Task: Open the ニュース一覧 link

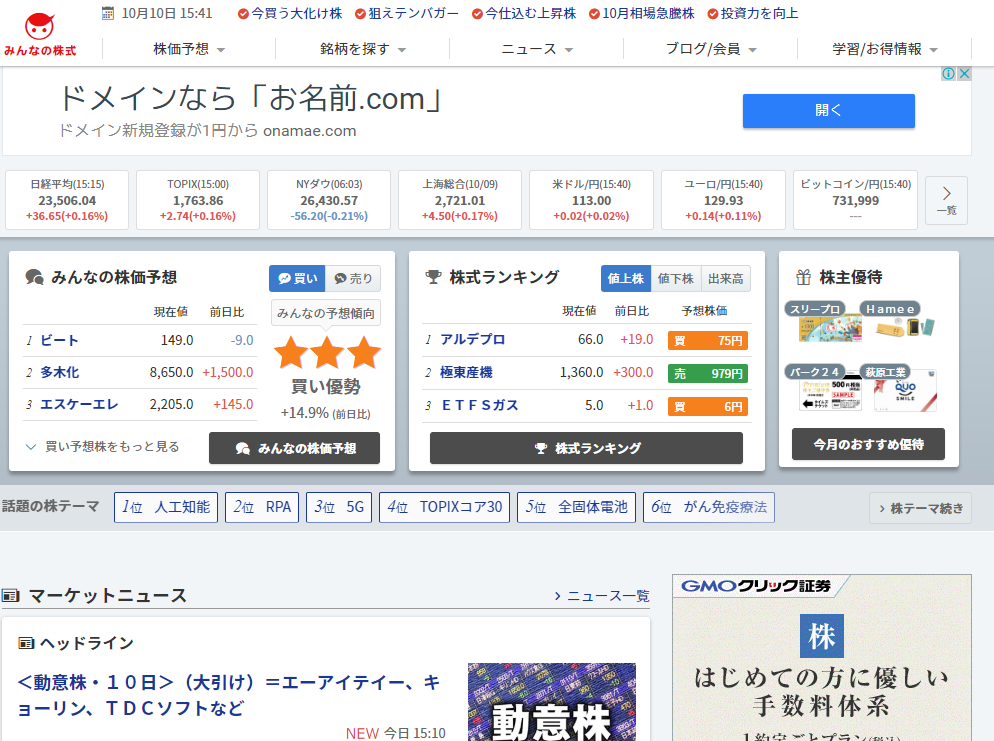Action: (601, 596)
